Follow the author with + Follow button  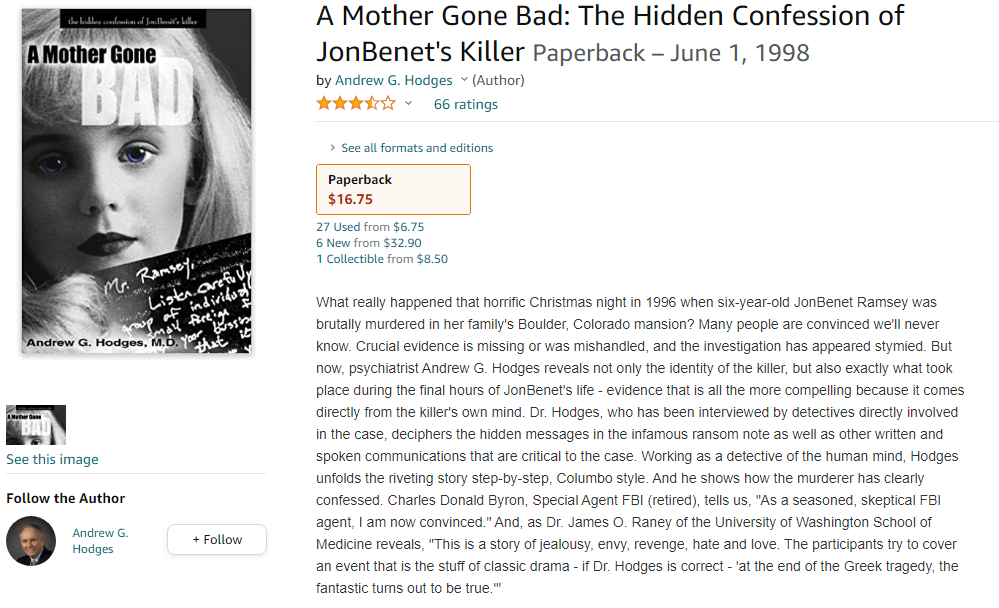point(217,539)
